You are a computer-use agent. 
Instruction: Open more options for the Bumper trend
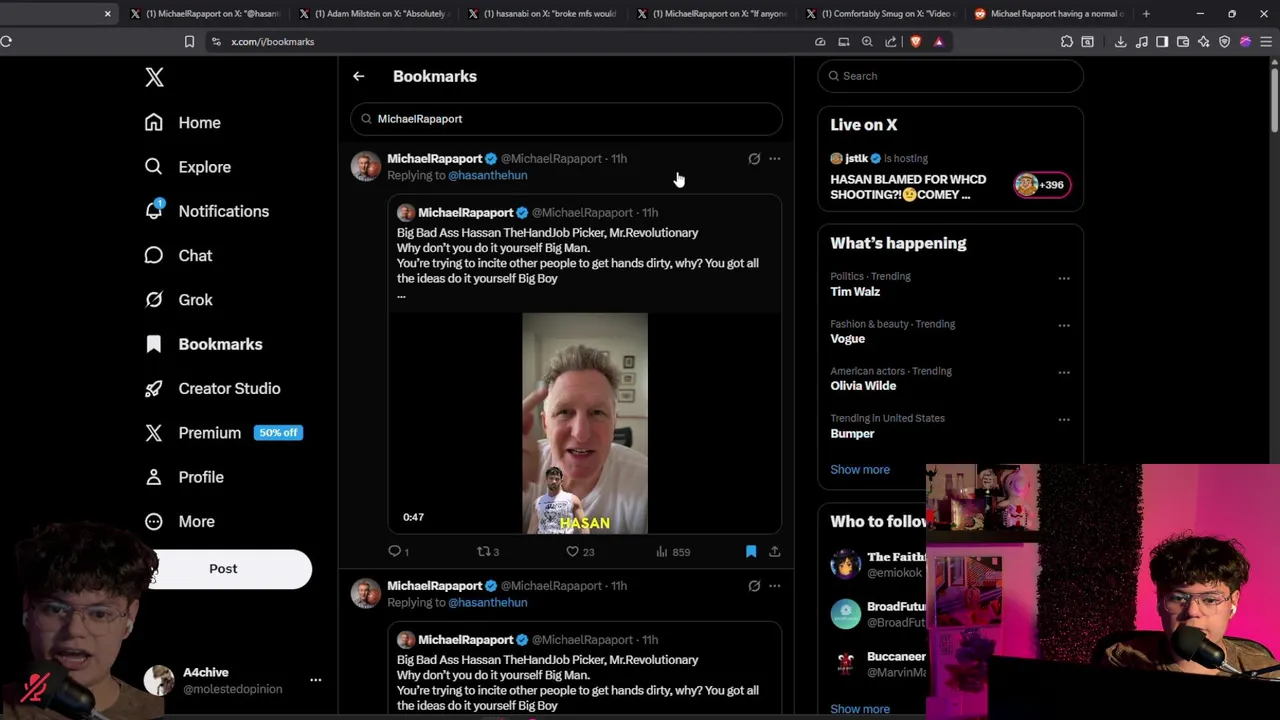click(x=1064, y=419)
